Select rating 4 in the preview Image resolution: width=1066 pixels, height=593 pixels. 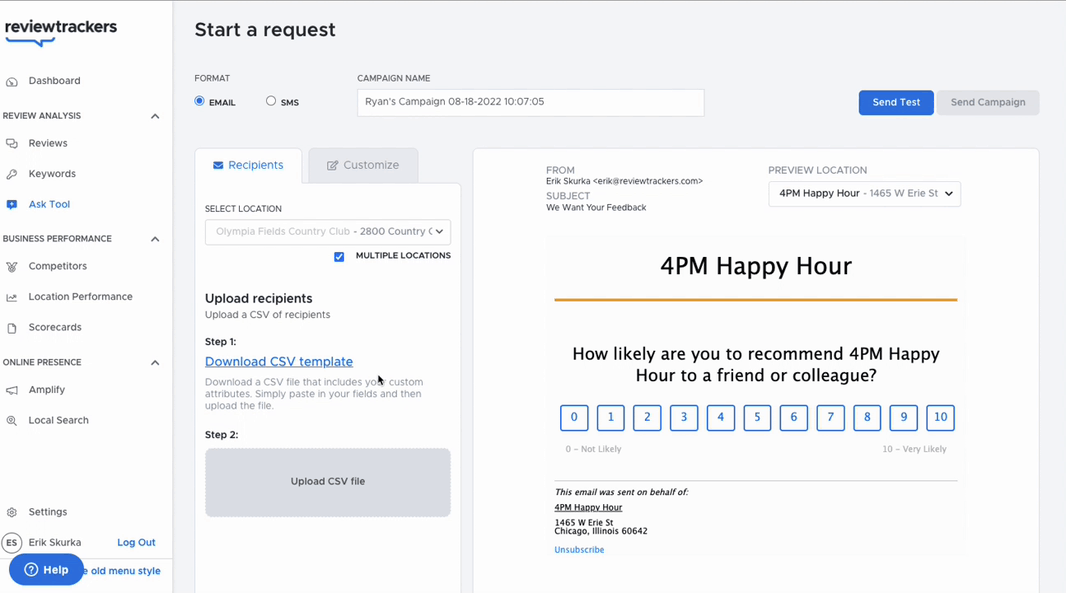point(721,418)
